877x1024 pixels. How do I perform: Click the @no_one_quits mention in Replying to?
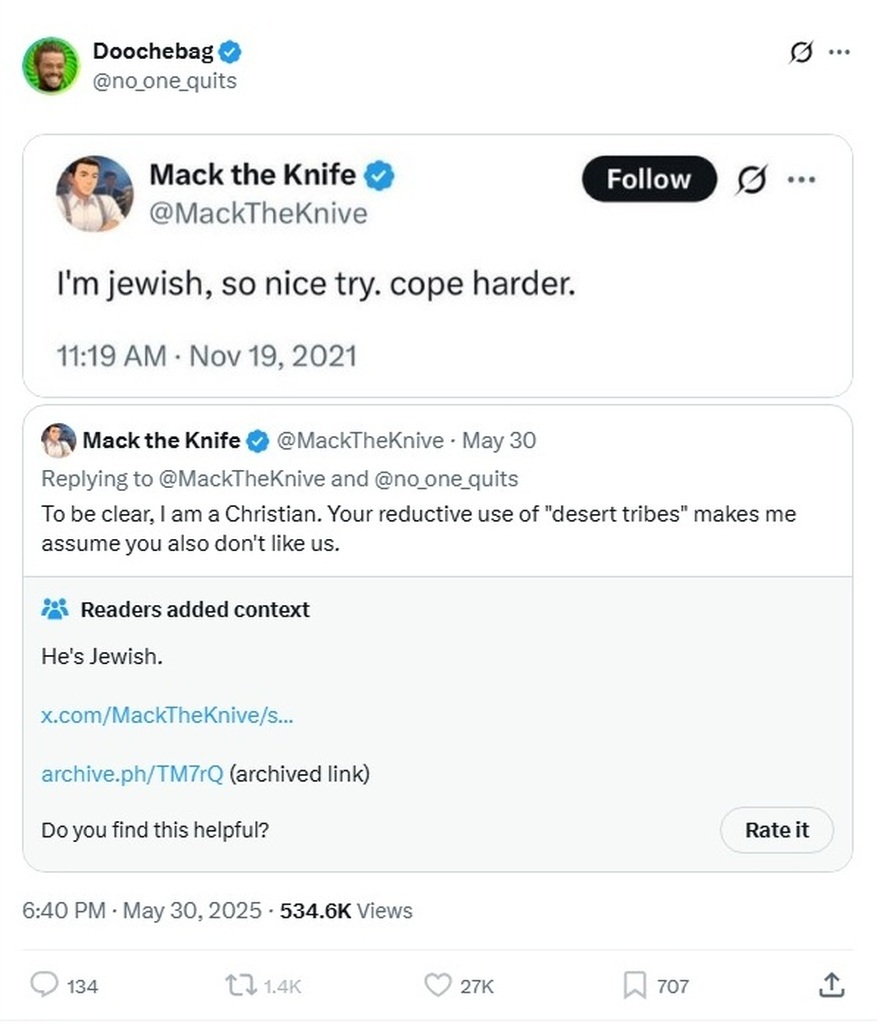[446, 479]
